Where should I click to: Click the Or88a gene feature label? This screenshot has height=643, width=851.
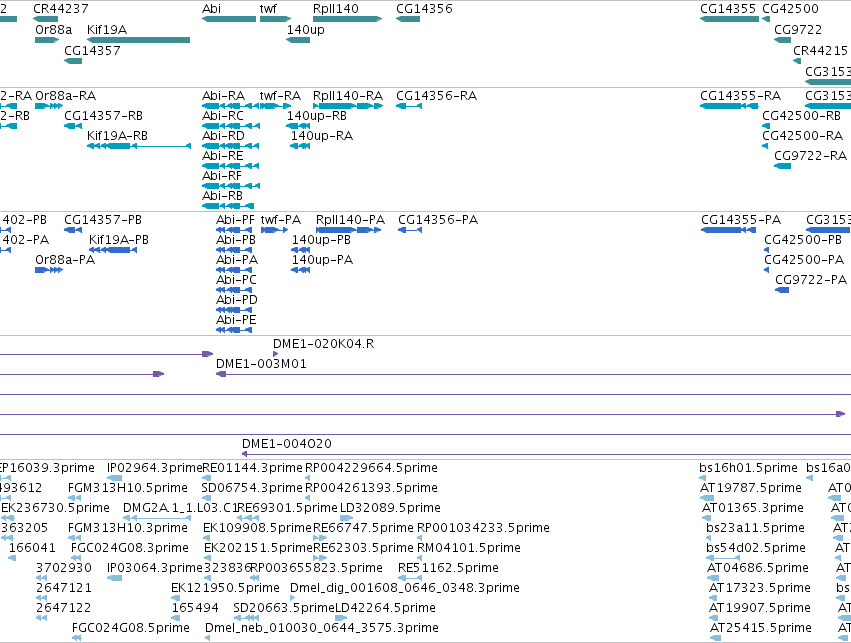[54, 29]
